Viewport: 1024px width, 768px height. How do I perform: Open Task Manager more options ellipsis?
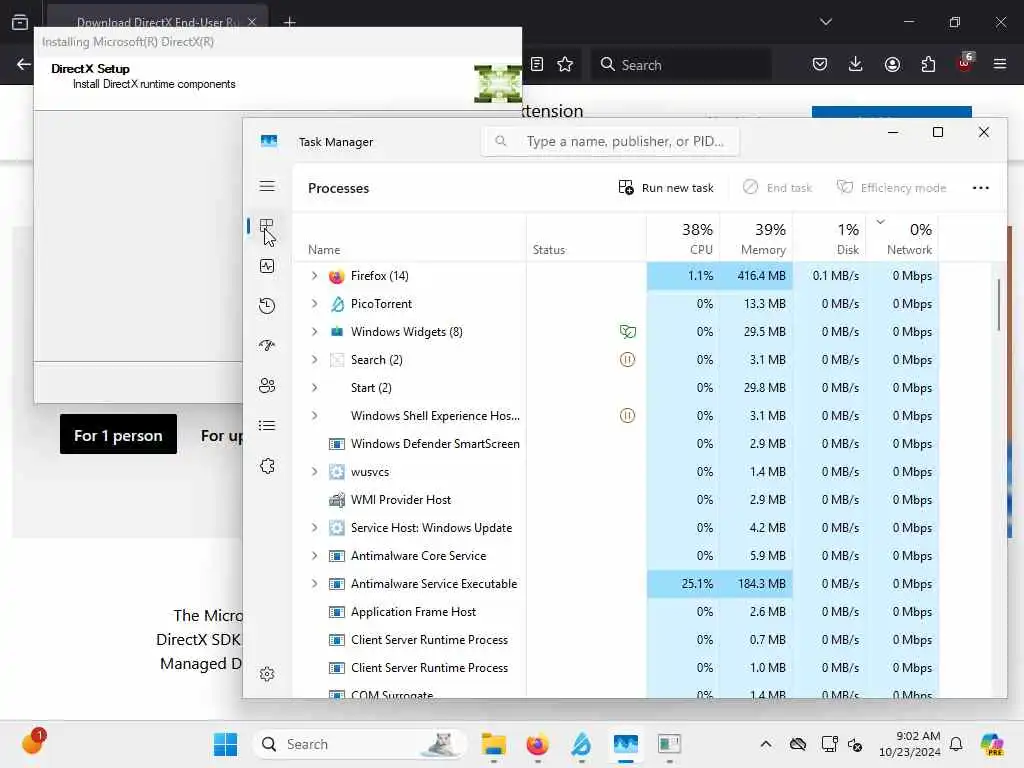[x=980, y=188]
